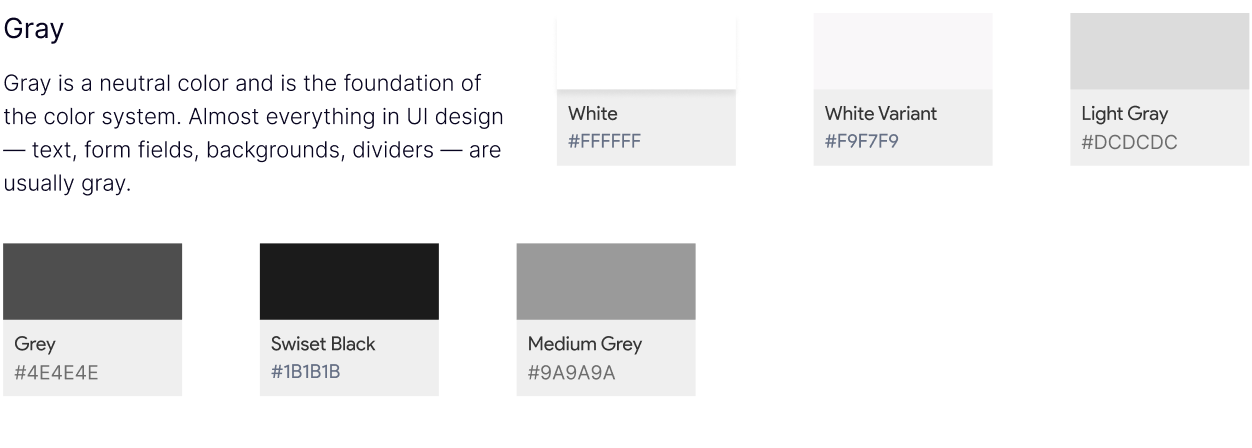Screen dimensions: 1252x448
Task: Click the #FFFFFF hex code
Action: [x=604, y=141]
